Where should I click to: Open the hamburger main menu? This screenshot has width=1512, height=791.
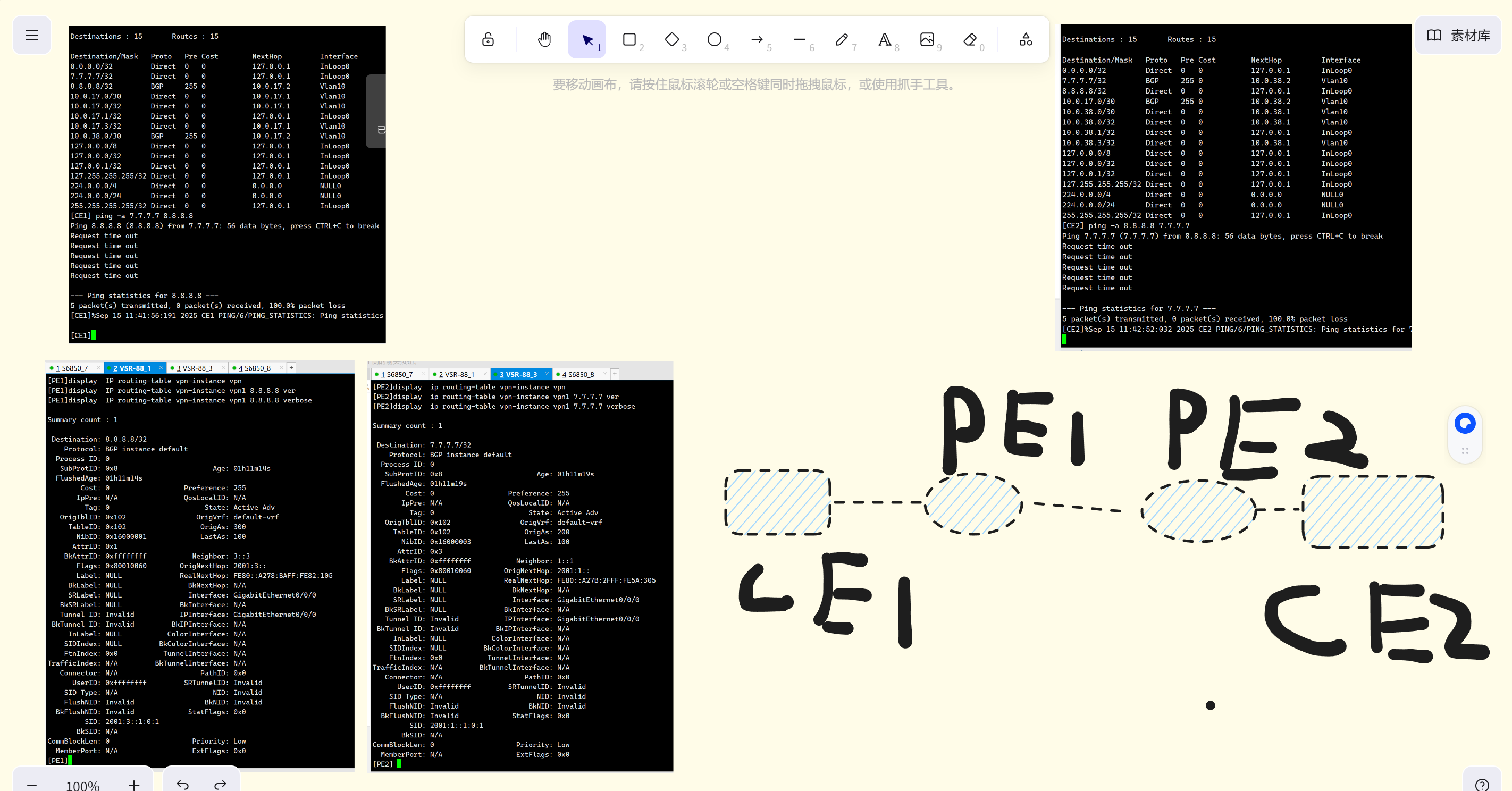tap(32, 35)
